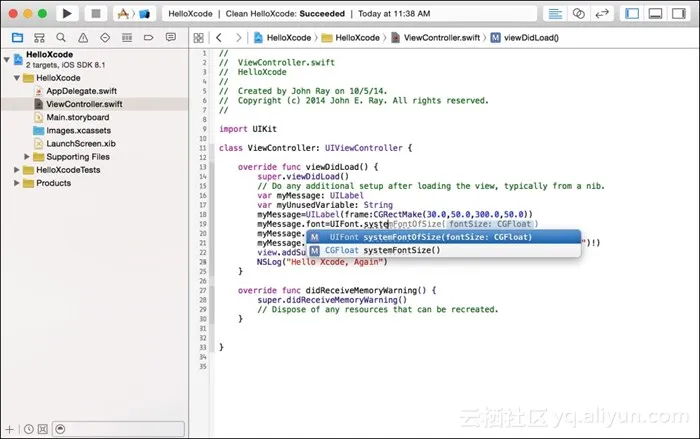Go back in editor history
This screenshot has width=700, height=439.
219,38
